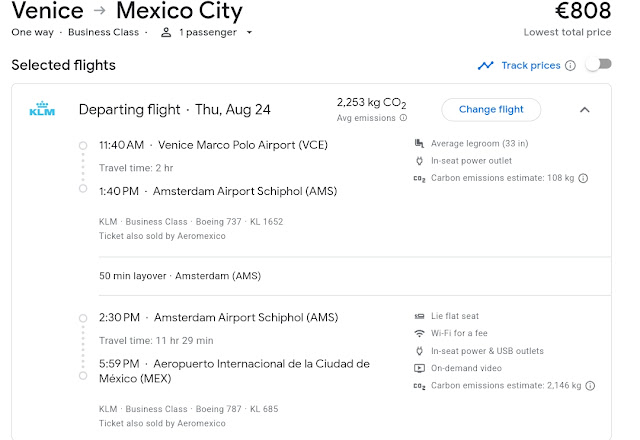Click the 2,253 kg CO2 emissions value
Screen dimensions: 640x440
pos(371,102)
